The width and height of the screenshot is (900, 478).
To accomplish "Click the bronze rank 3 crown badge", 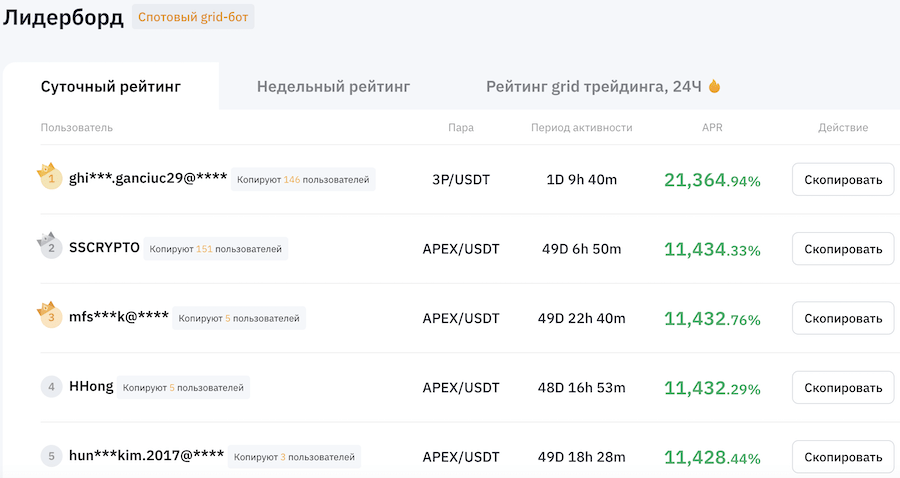I will coord(49,316).
